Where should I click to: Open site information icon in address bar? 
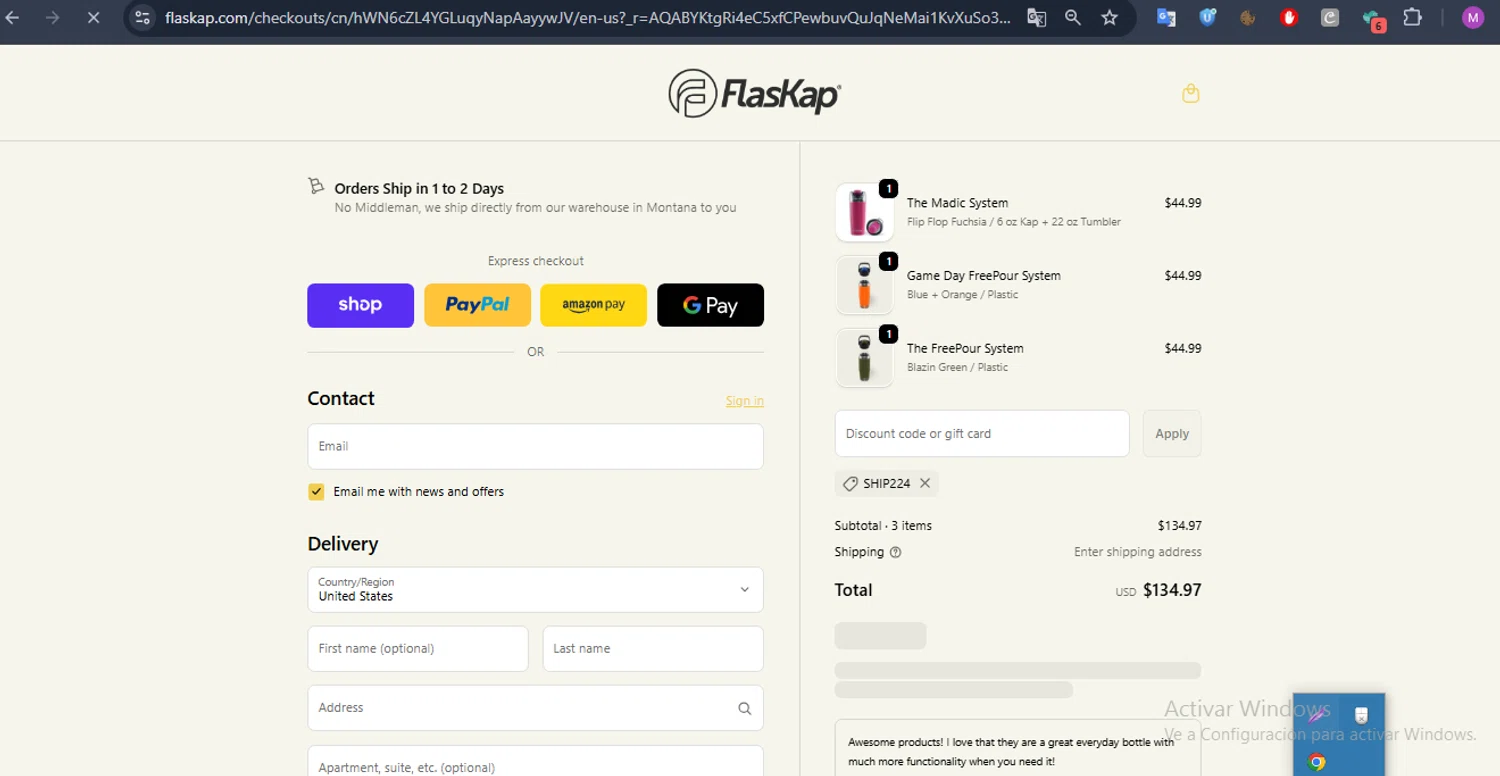pos(142,17)
